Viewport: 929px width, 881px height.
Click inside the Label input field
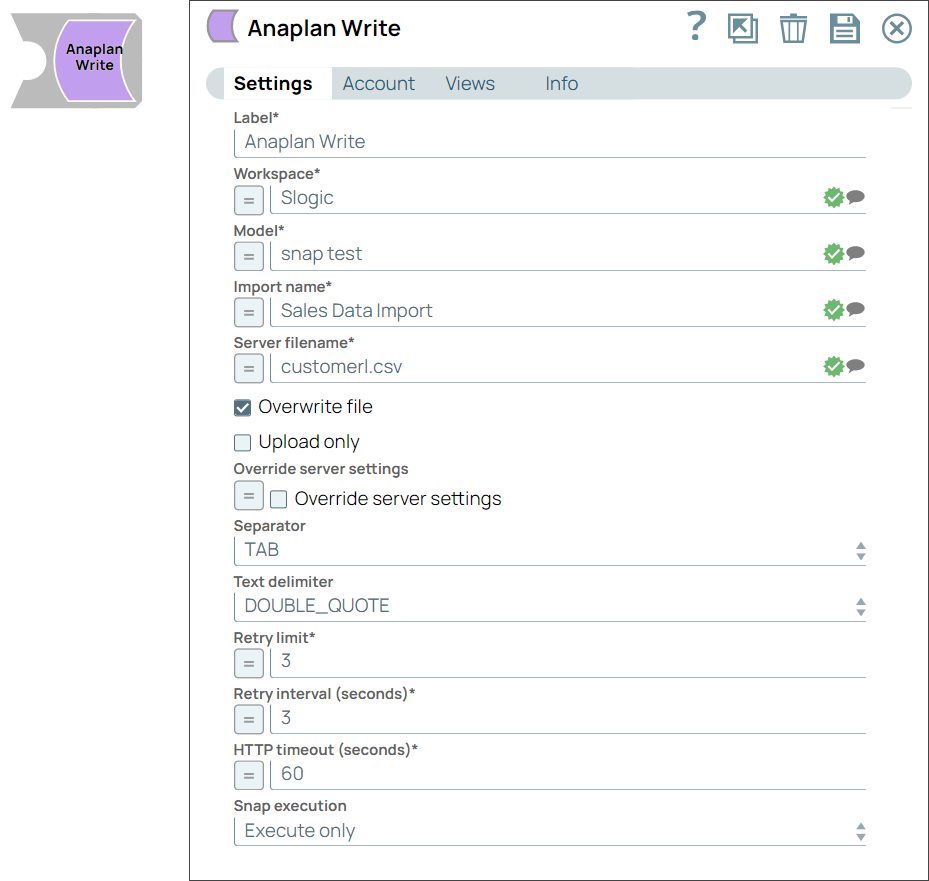pos(550,142)
